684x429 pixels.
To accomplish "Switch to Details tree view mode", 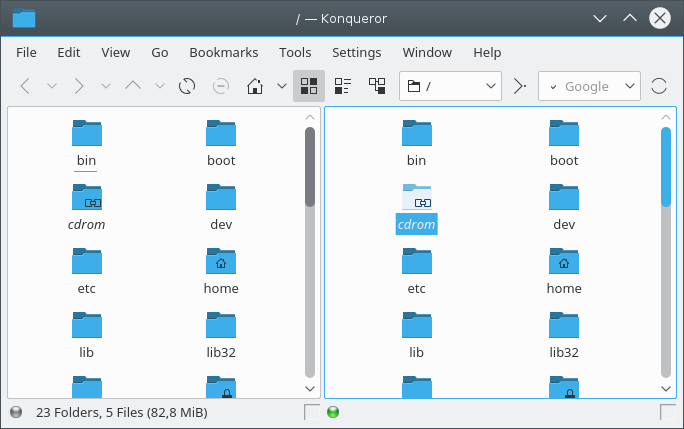I will [x=377, y=86].
